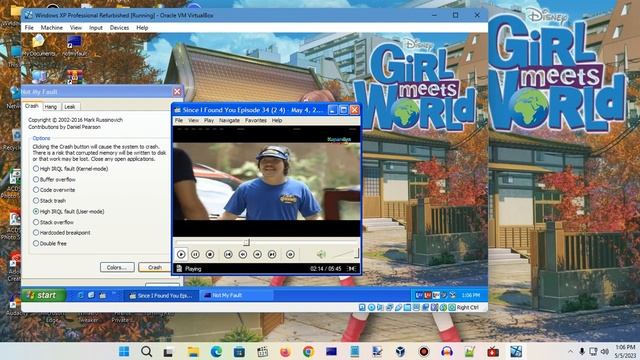Screen dimensions: 640x360
Task: Click the Right Ctrl host key indicator
Action: point(468,307)
